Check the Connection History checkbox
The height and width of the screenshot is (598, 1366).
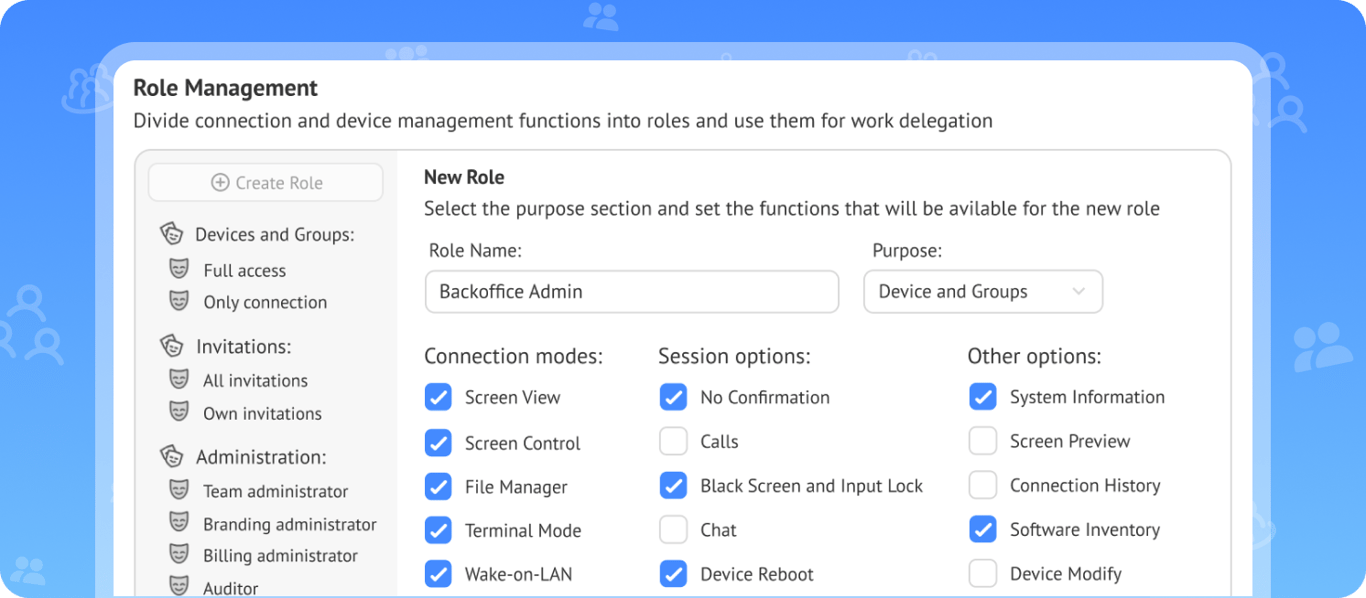click(983, 485)
